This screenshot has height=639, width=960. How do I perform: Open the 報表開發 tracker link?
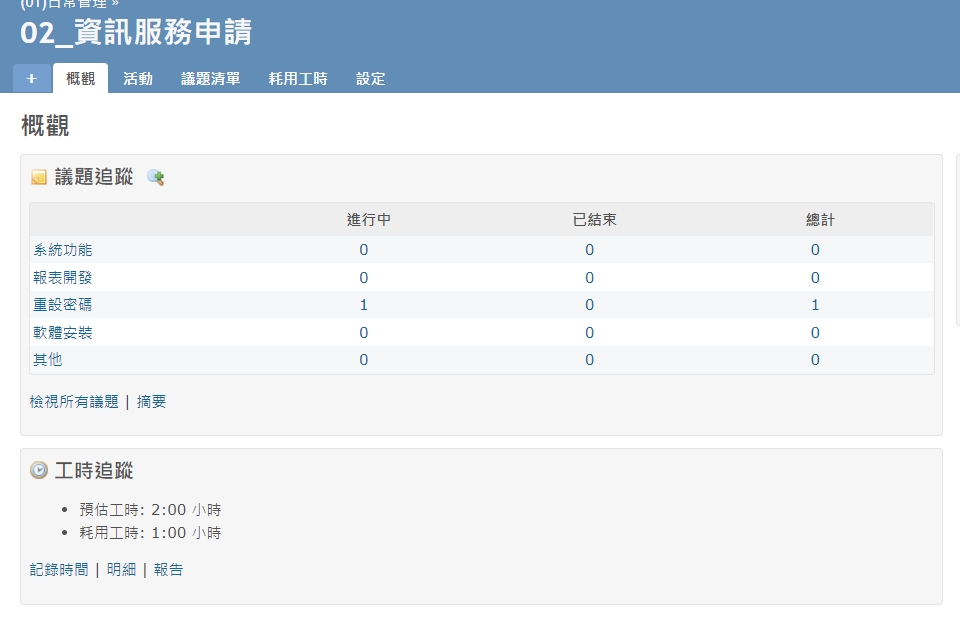coord(63,277)
